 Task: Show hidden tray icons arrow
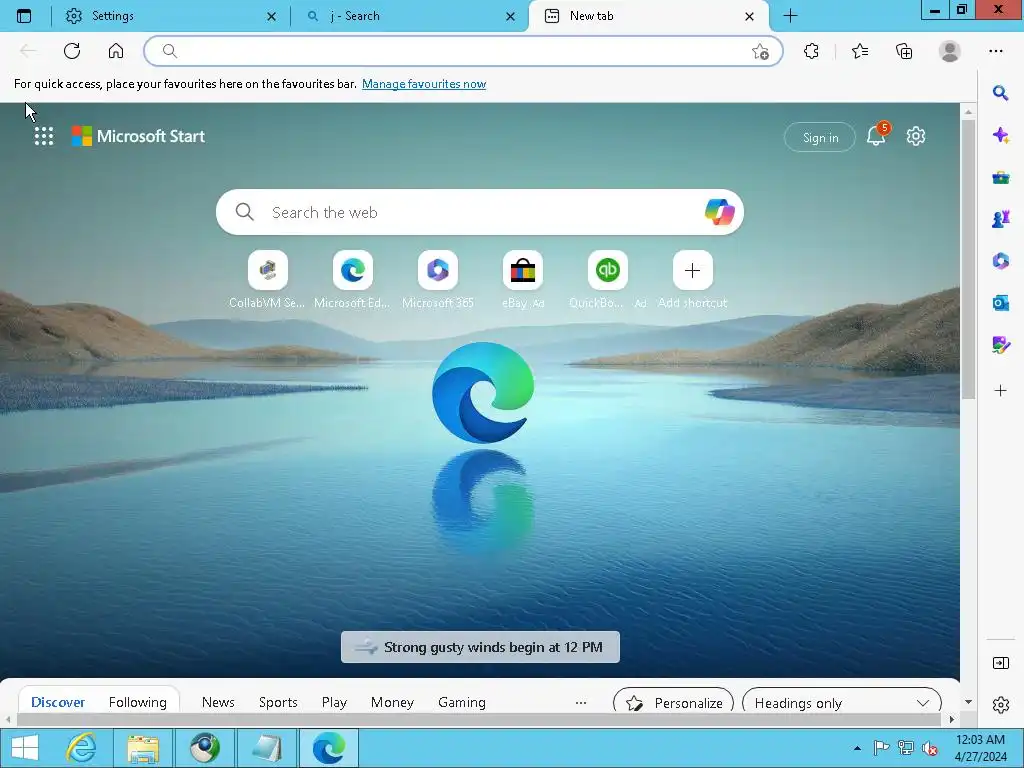pyautogui.click(x=857, y=748)
